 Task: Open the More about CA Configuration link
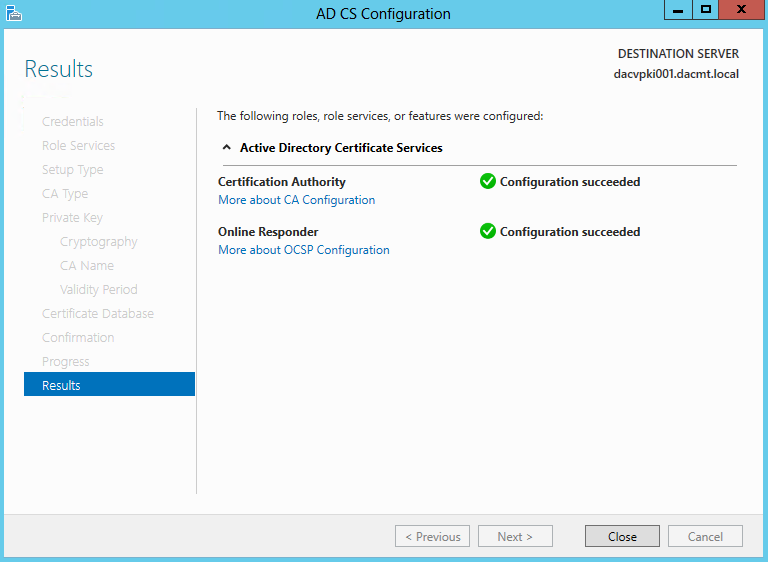point(296,200)
